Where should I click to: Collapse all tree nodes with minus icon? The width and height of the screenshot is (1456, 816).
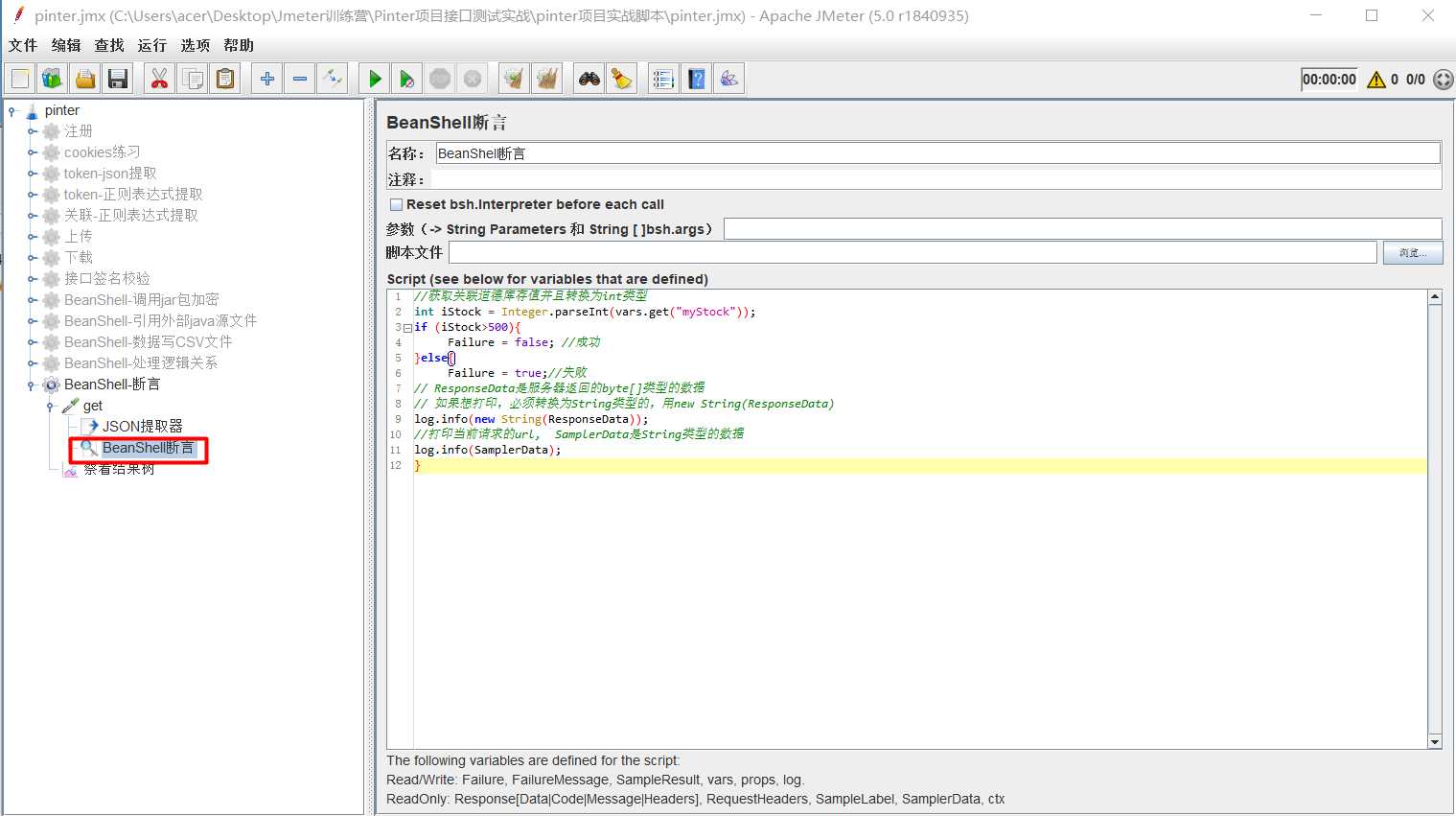point(300,79)
